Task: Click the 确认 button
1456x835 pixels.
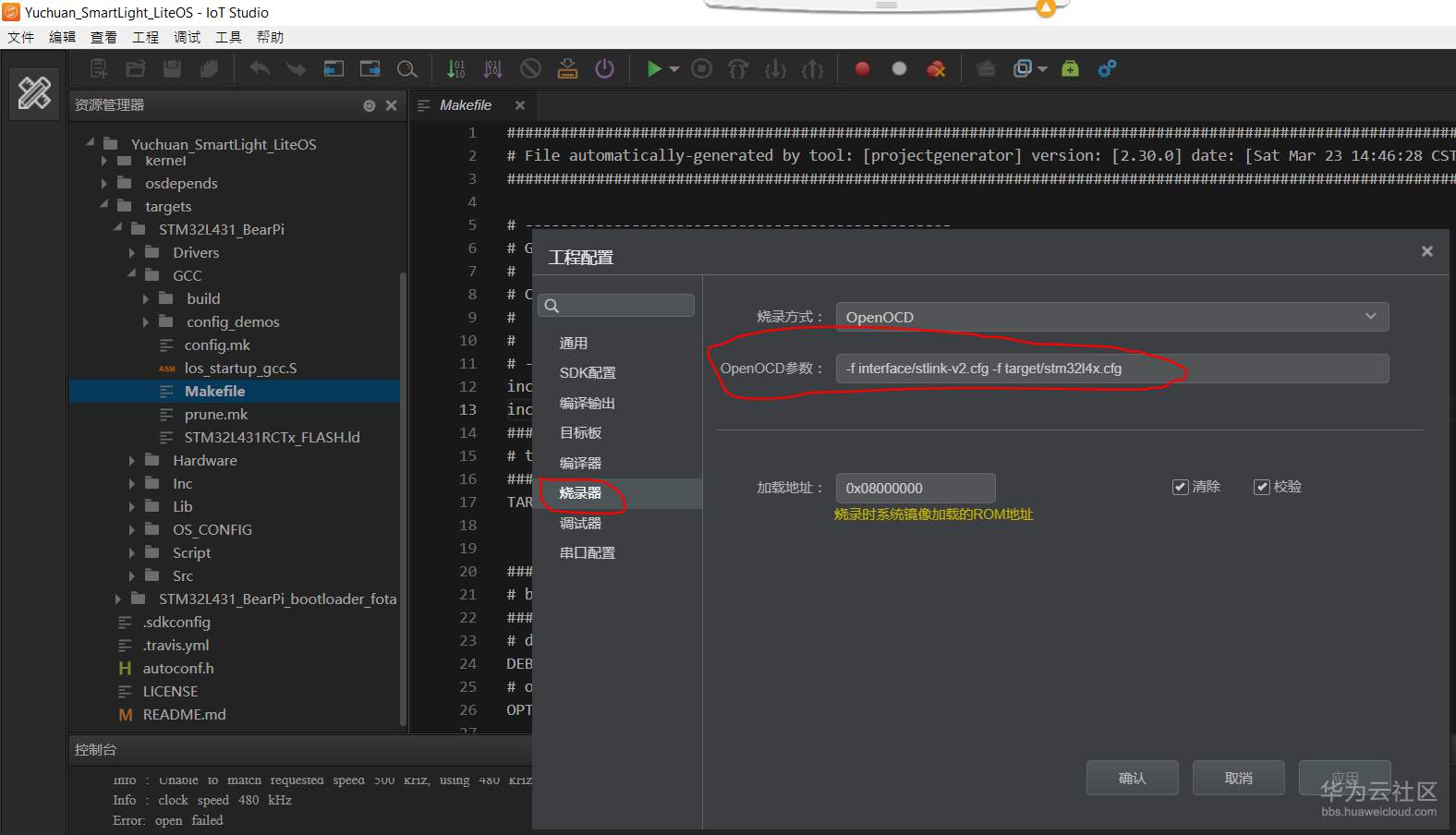Action: tap(1132, 778)
